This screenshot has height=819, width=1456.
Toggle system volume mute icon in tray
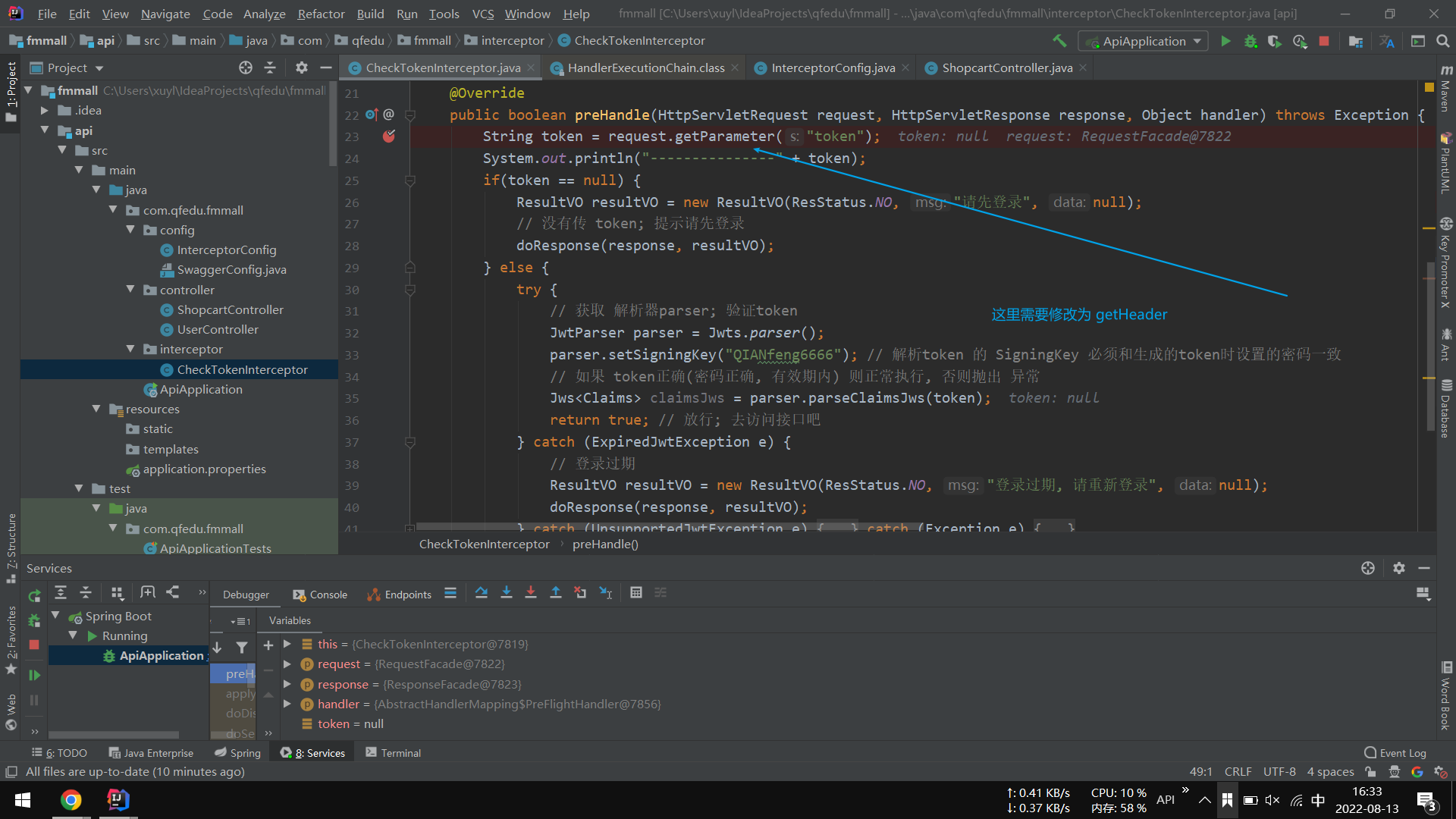(1272, 800)
